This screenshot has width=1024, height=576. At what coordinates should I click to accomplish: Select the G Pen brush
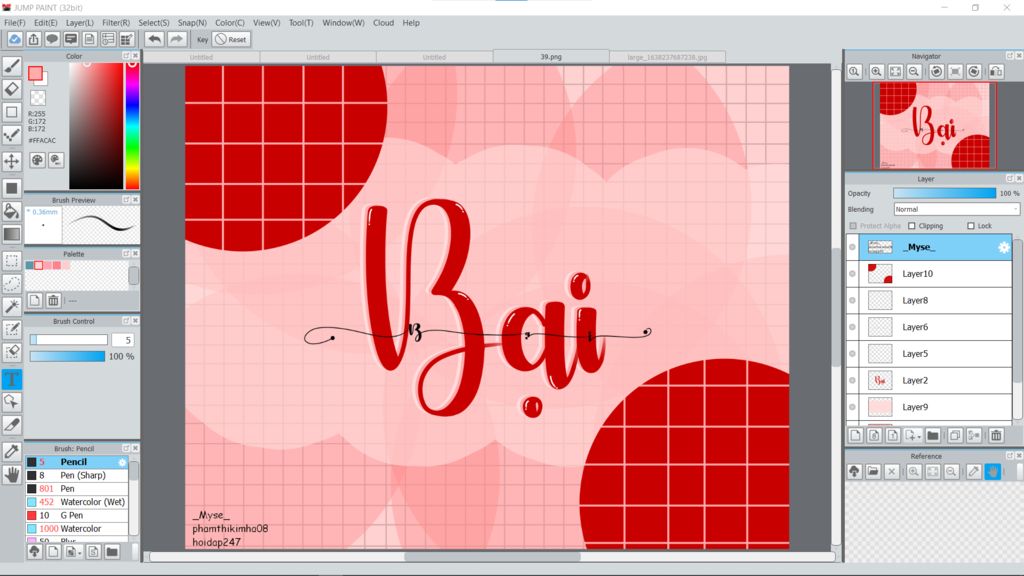(77, 515)
